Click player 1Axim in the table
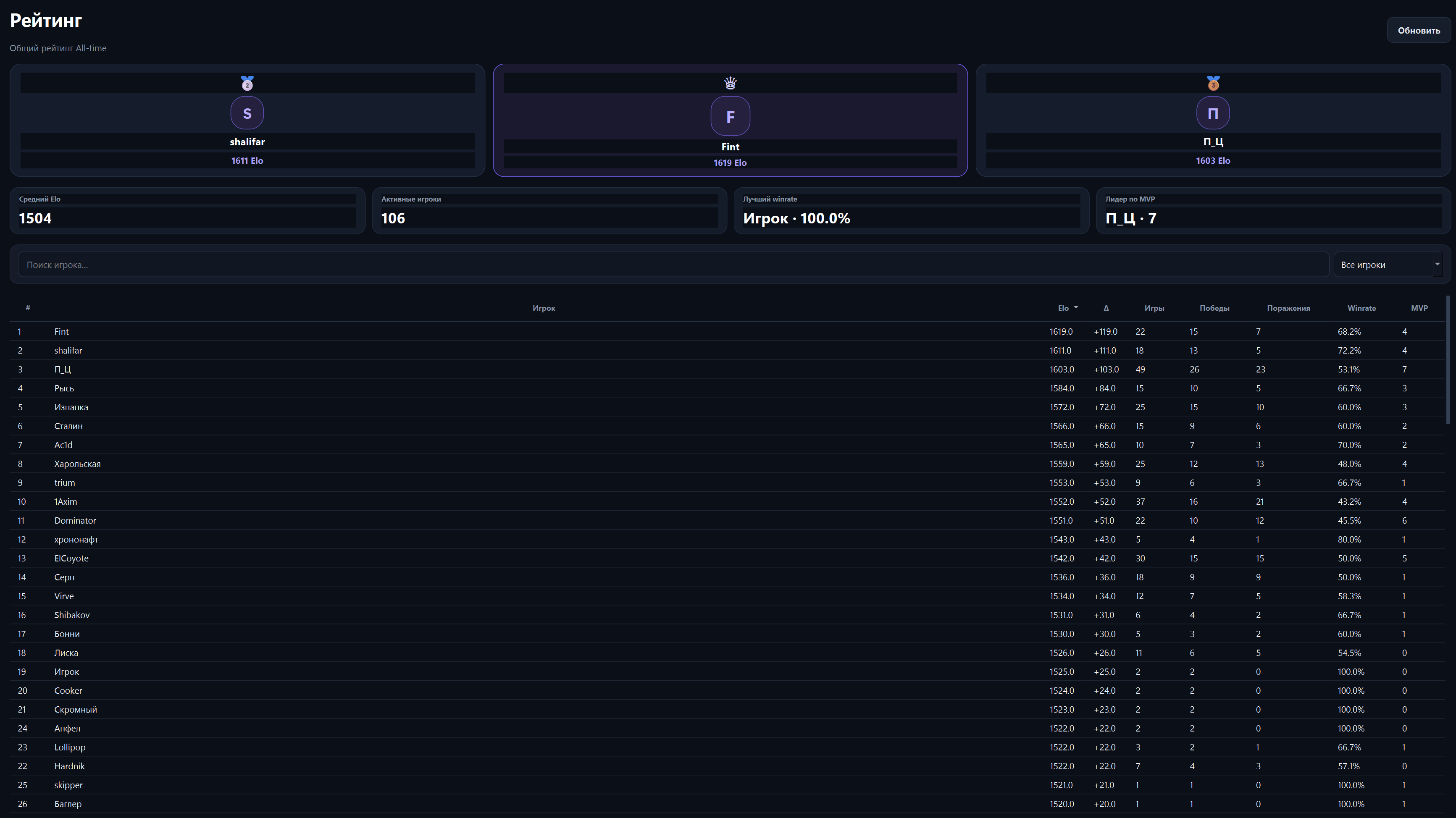 66,502
